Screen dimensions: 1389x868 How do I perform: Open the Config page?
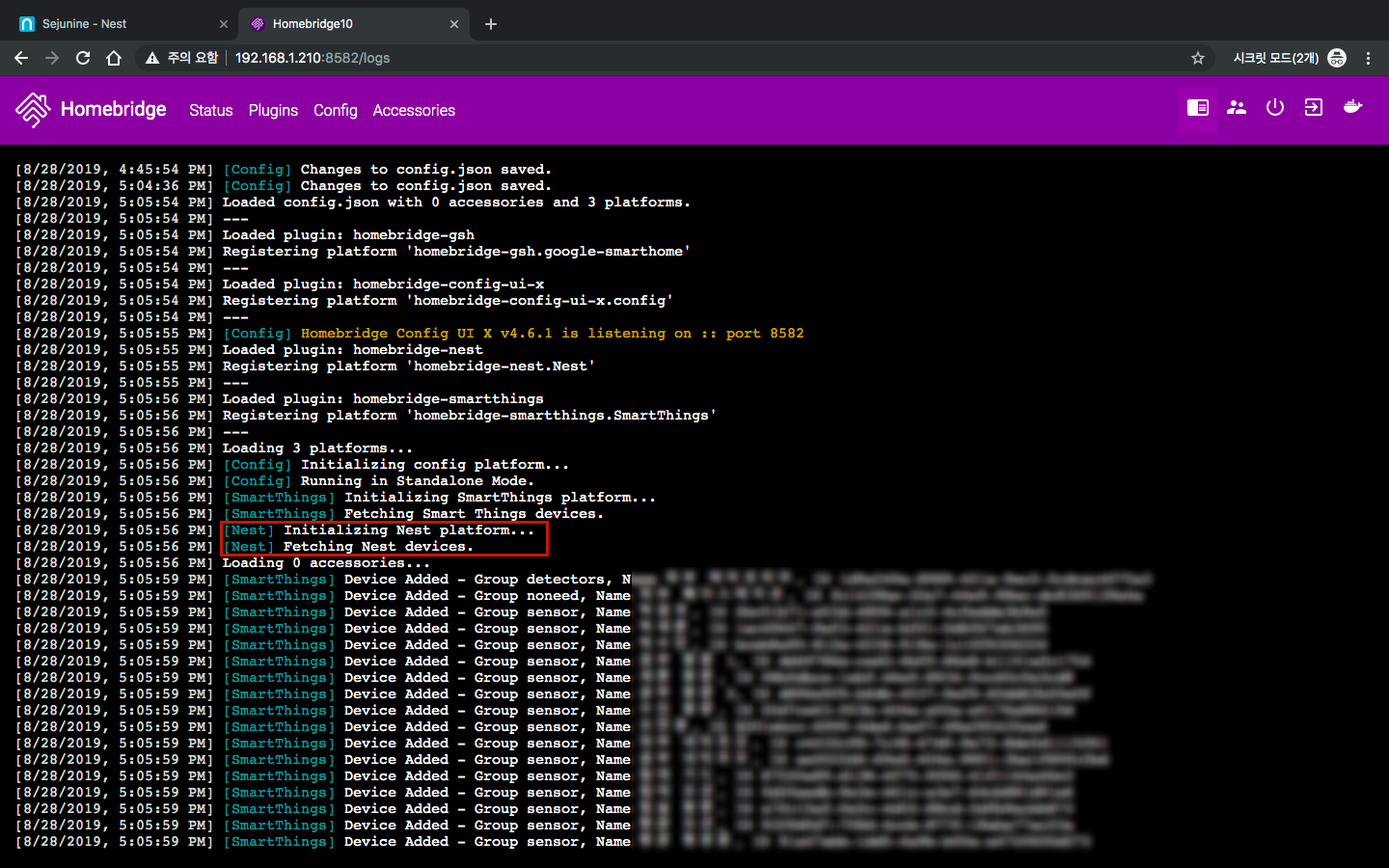pos(335,111)
